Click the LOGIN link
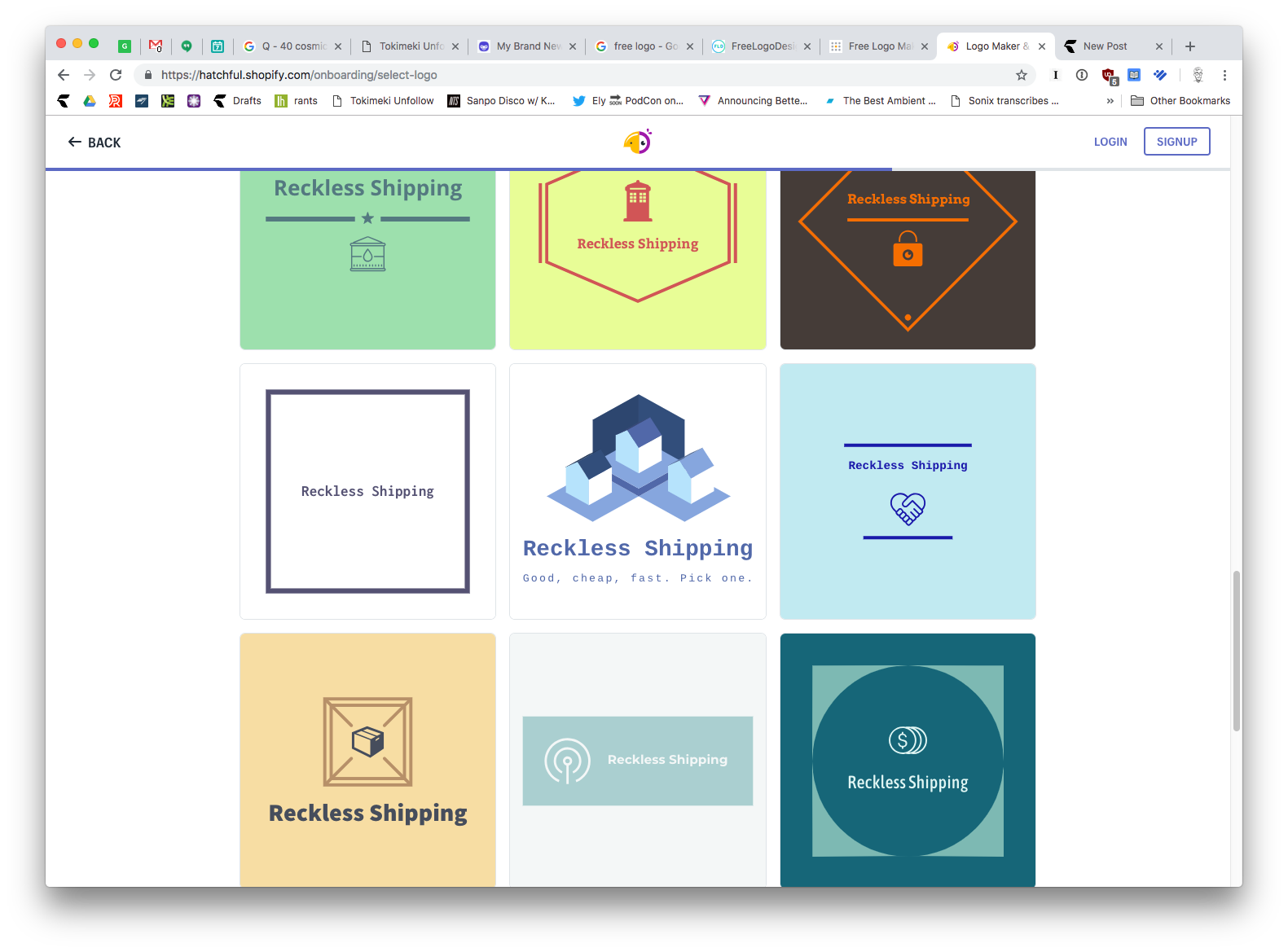Image resolution: width=1288 pixels, height=952 pixels. tap(1110, 142)
